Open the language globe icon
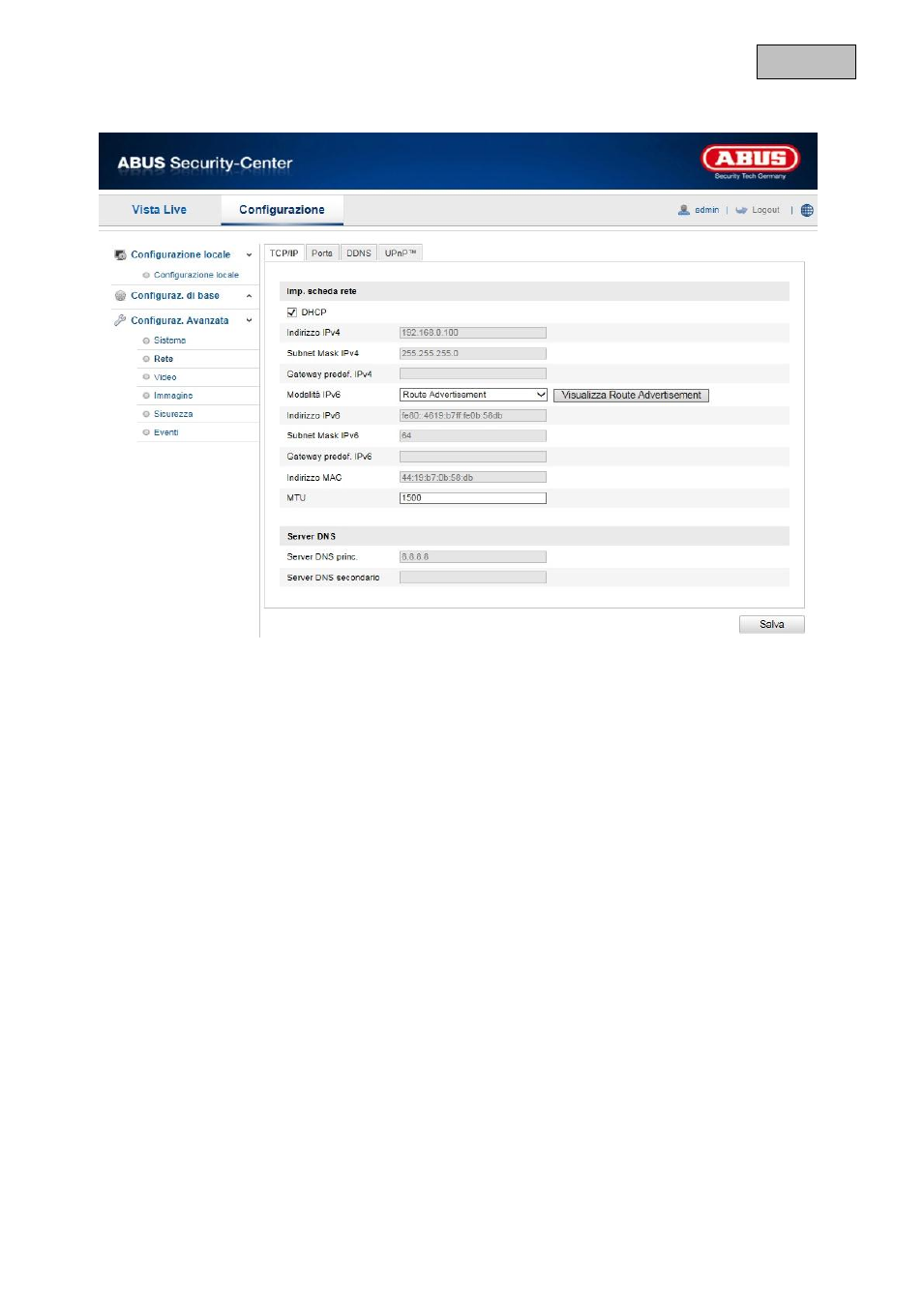This screenshot has height=1306, width=924. point(807,210)
